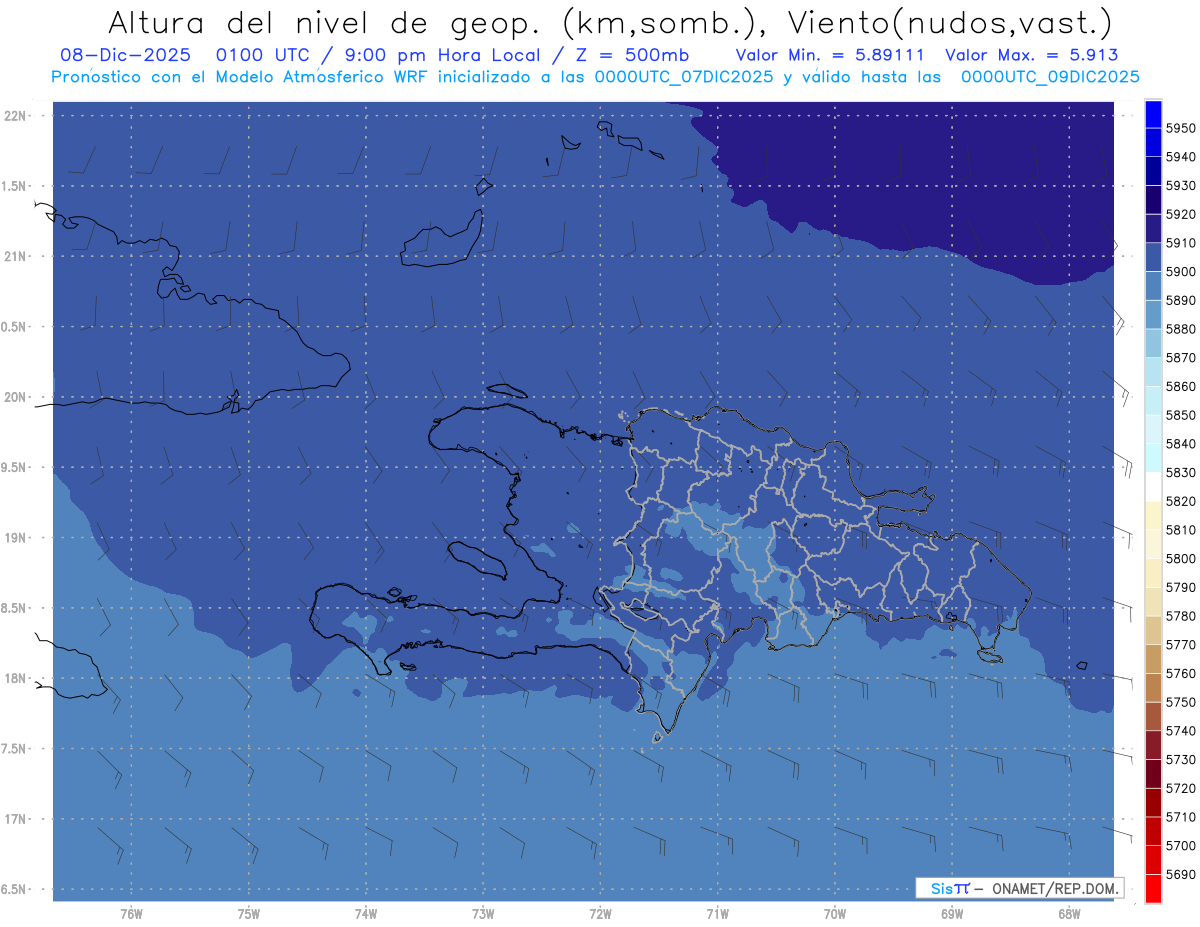This screenshot has height=927, width=1200.
Task: Click the colorbar segment between 5900 and 5910
Action: tap(1153, 257)
